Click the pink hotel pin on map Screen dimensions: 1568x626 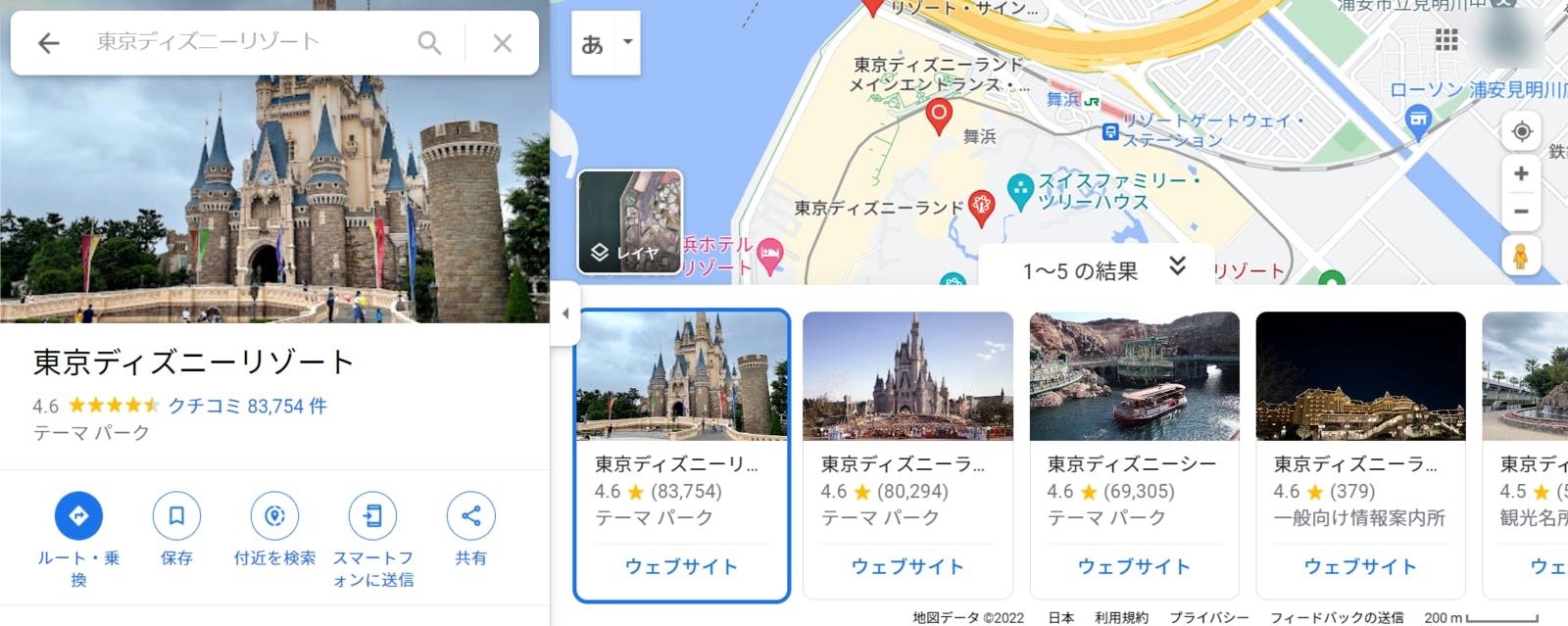pyautogui.click(x=770, y=255)
